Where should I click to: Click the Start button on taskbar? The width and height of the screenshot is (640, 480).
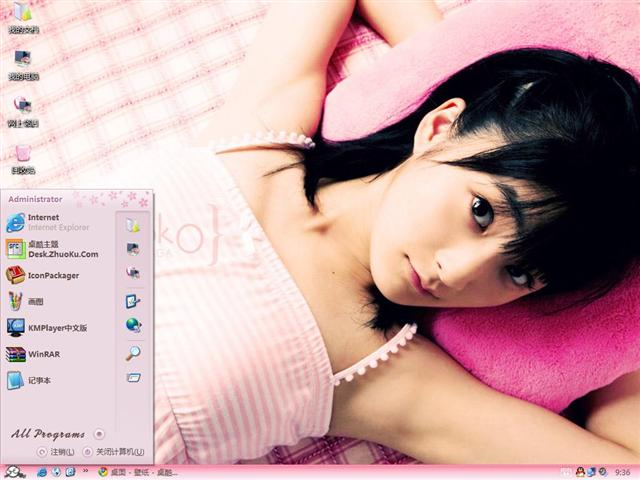pyautogui.click(x=16, y=472)
